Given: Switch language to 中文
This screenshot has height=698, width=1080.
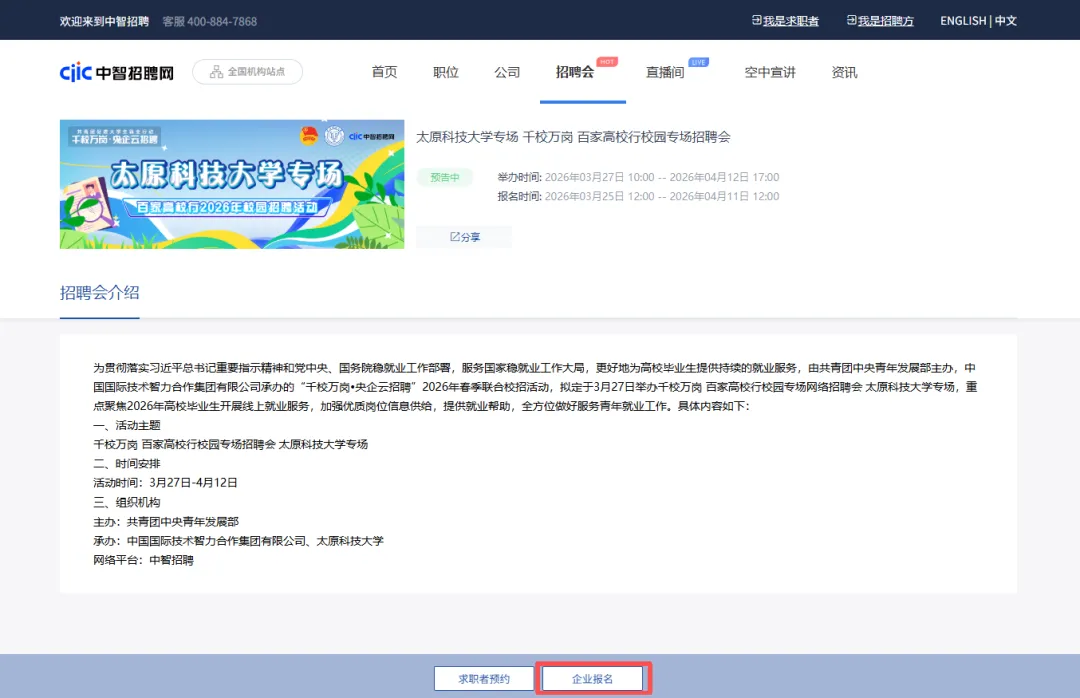Looking at the screenshot, I should point(1006,21).
